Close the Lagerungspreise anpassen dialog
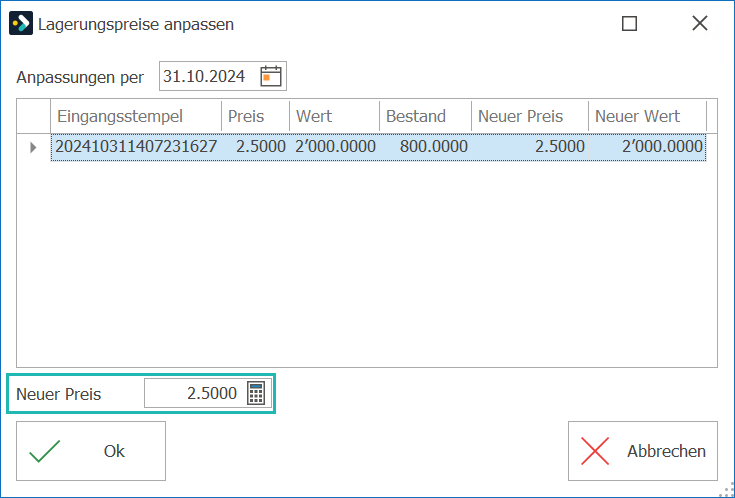Image resolution: width=735 pixels, height=498 pixels. (x=700, y=23)
